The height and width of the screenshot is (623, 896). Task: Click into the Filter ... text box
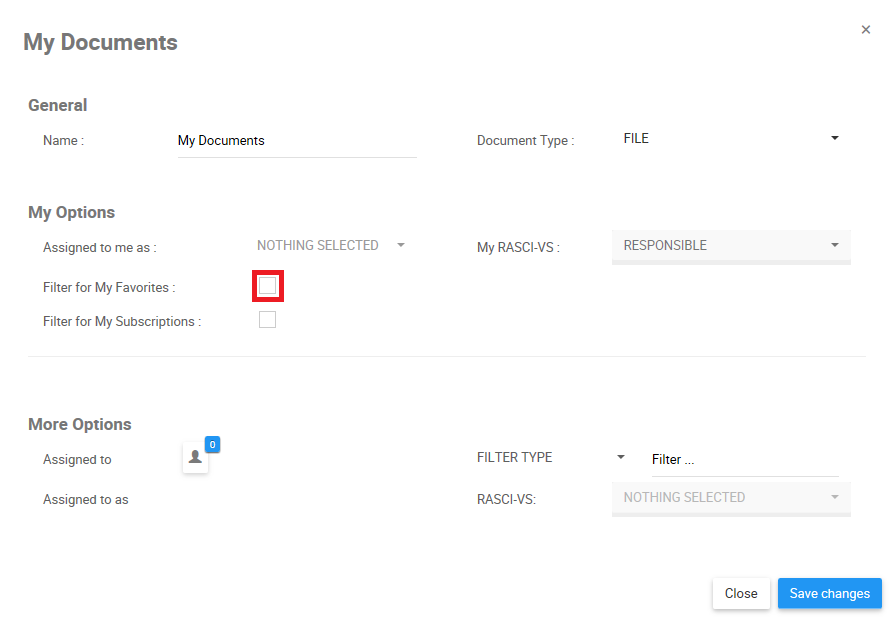pos(744,460)
